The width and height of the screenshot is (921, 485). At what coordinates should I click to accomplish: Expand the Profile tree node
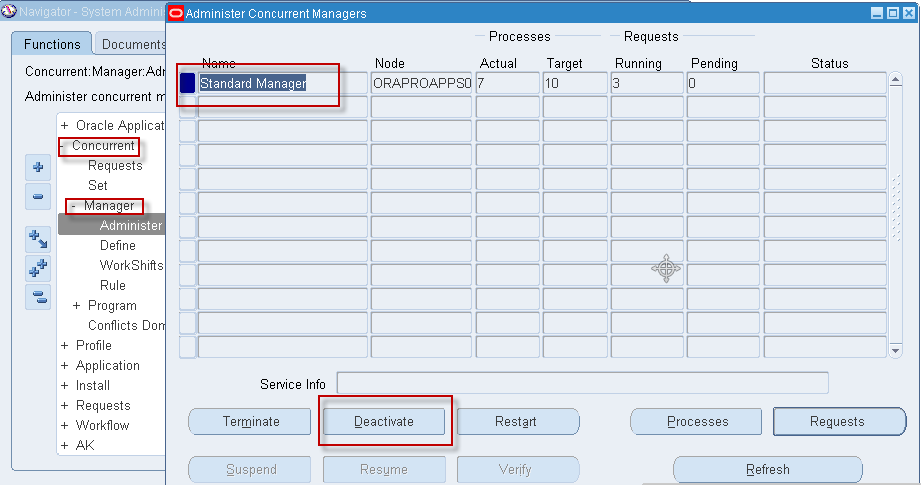tap(65, 346)
